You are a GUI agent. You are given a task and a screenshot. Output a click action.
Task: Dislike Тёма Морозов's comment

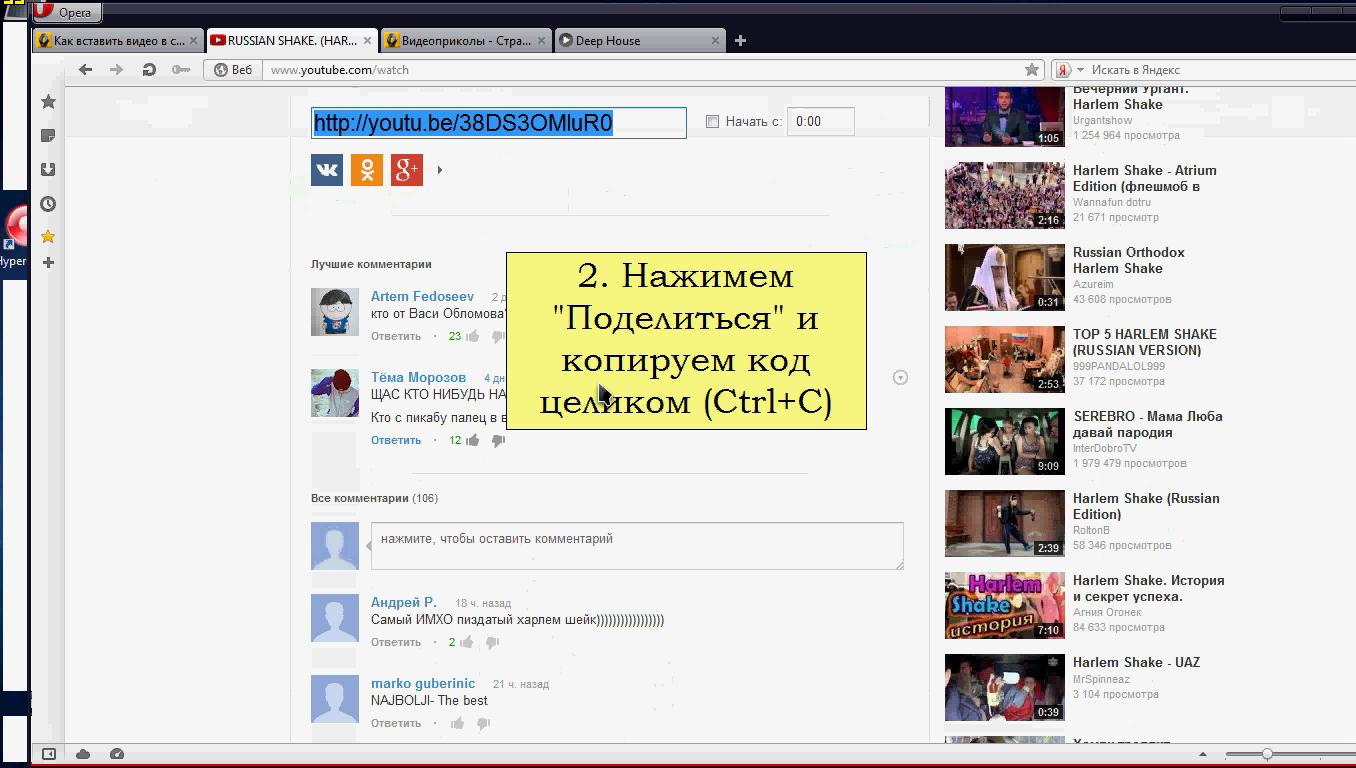pos(498,440)
